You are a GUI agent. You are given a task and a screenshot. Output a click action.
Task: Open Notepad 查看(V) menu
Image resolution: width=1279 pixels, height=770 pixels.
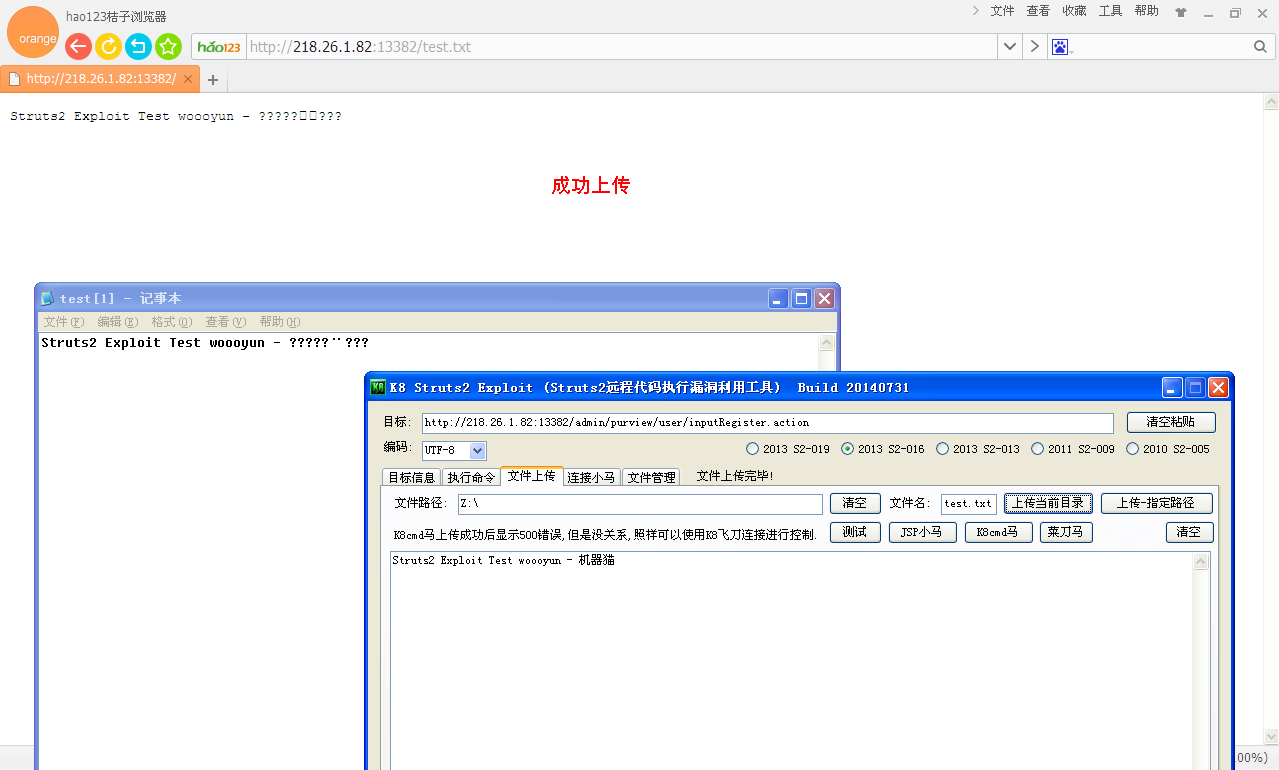tap(225, 322)
